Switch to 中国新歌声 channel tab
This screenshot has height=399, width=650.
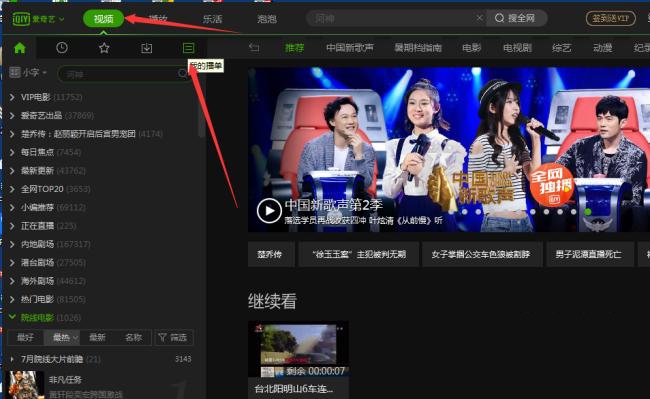point(350,48)
